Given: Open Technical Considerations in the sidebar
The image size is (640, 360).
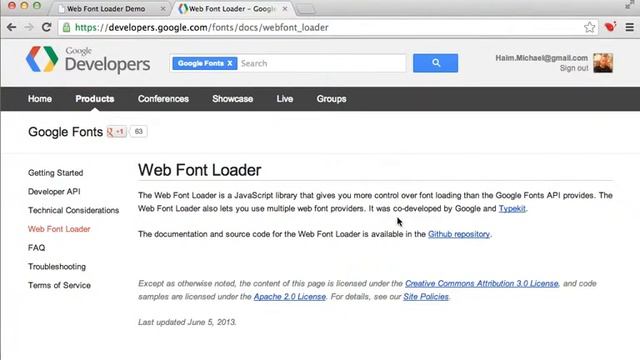Looking at the screenshot, I should click(73, 211).
